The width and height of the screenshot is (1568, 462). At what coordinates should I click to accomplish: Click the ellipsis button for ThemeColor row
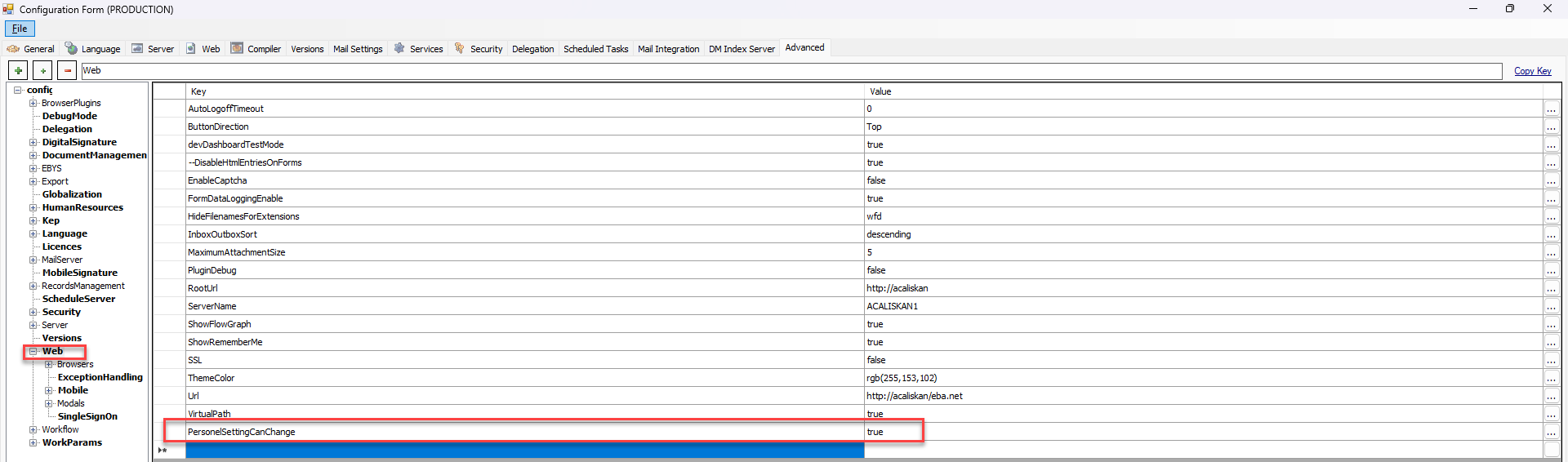coord(1551,379)
